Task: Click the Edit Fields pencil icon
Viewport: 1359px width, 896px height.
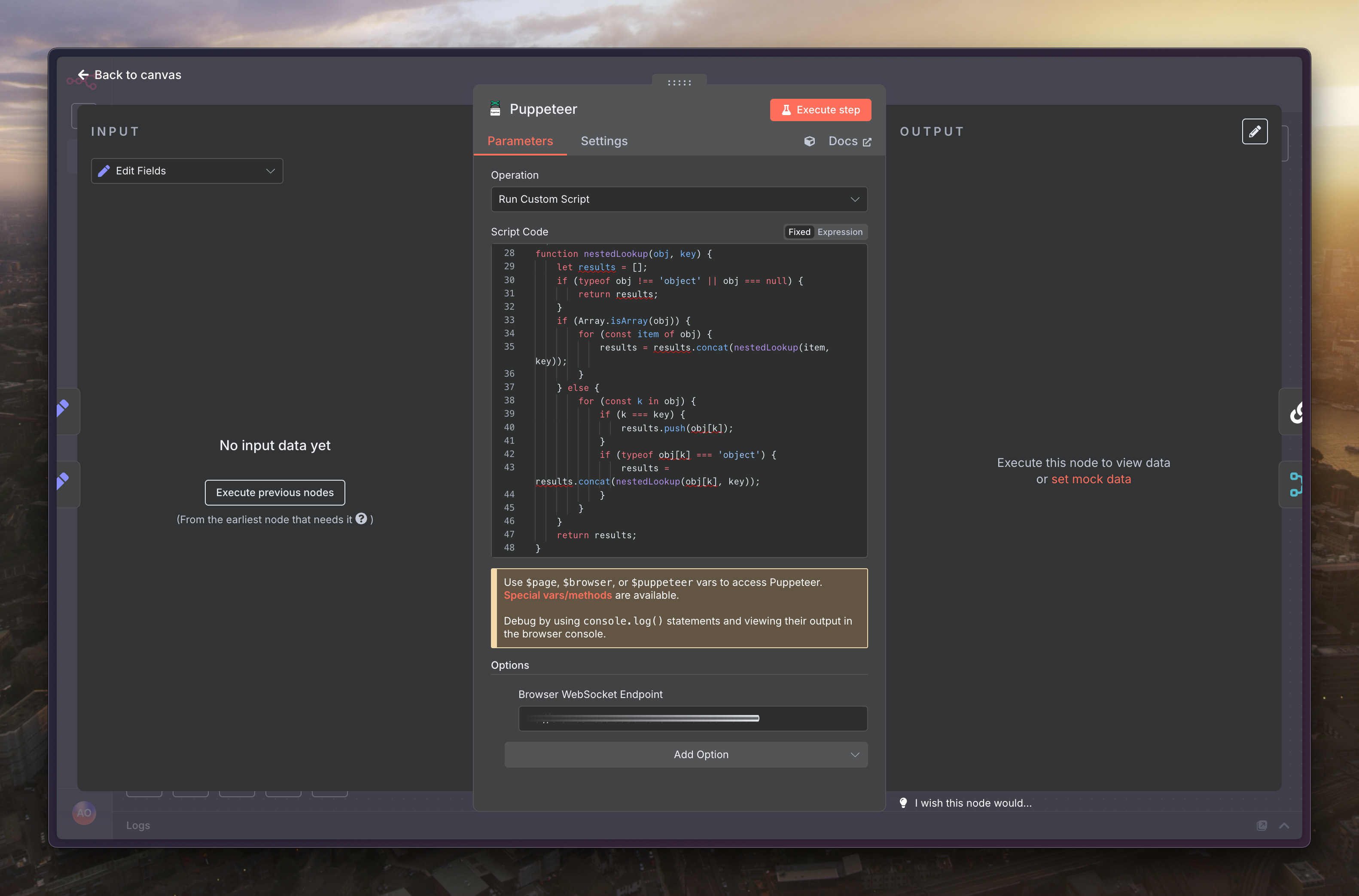Action: pyautogui.click(x=104, y=171)
